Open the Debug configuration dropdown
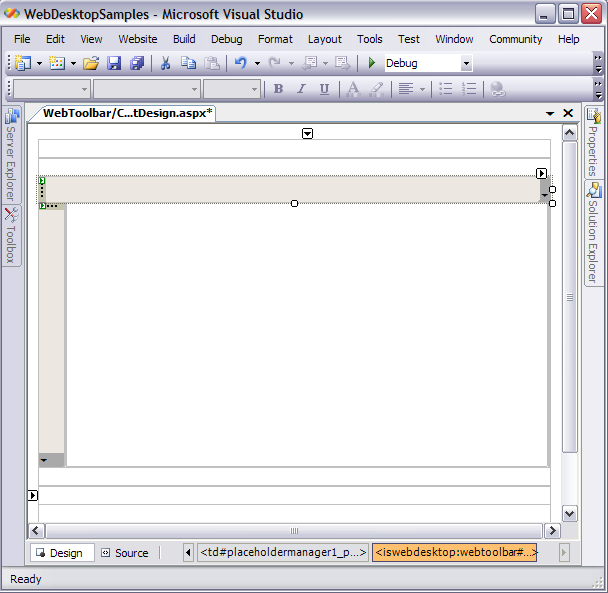The height and width of the screenshot is (593, 608). pos(466,63)
